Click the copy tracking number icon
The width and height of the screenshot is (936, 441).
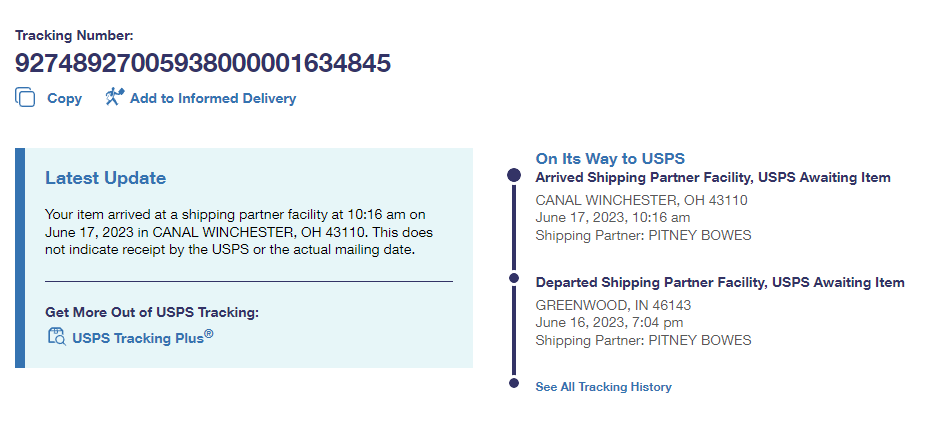click(x=25, y=98)
